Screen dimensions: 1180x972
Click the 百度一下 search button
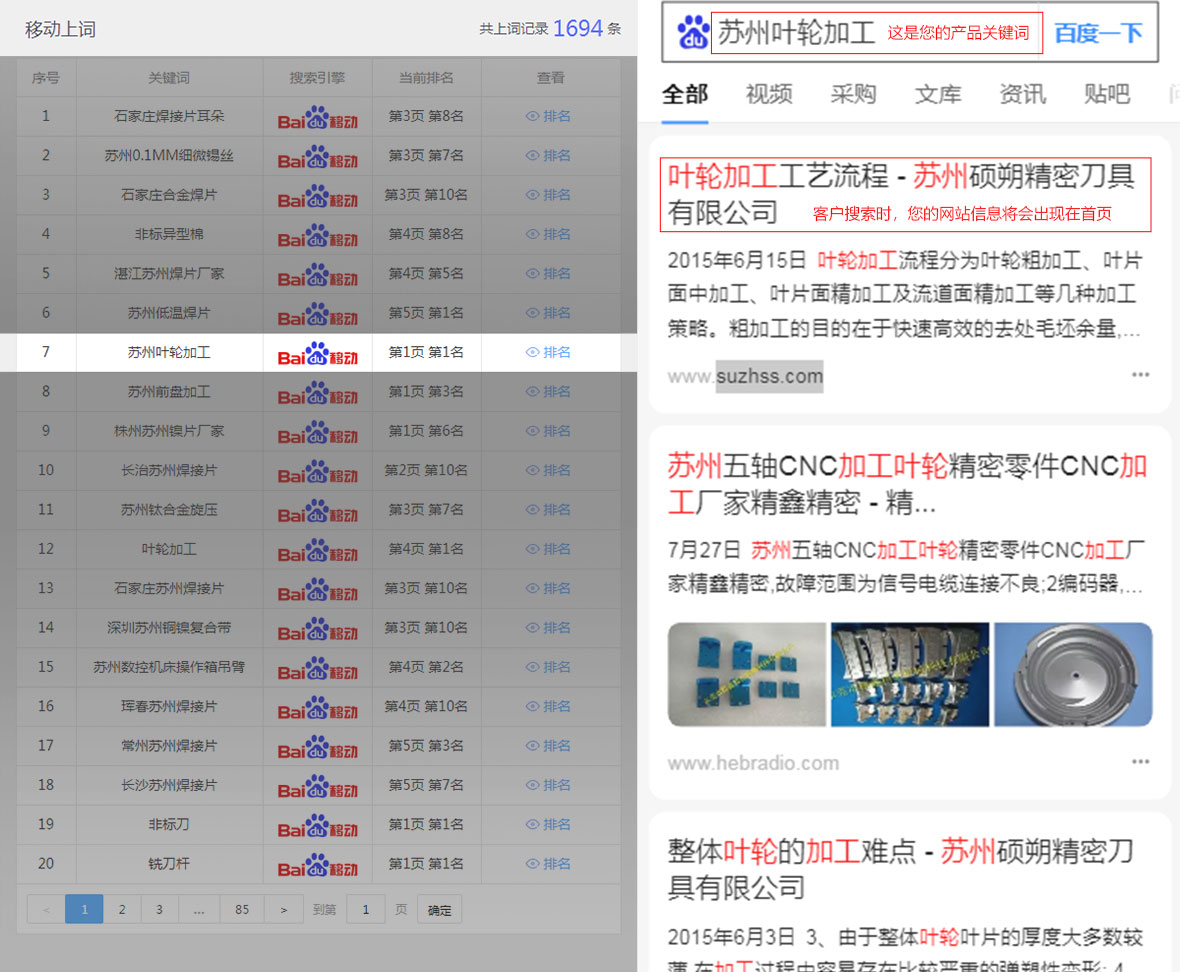coord(1097,32)
